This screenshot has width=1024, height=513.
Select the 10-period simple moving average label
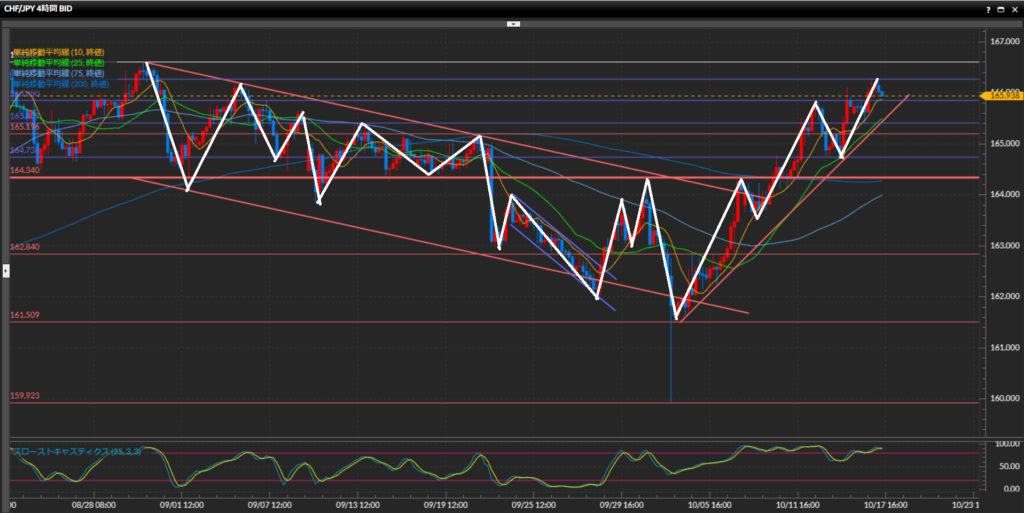coord(58,52)
